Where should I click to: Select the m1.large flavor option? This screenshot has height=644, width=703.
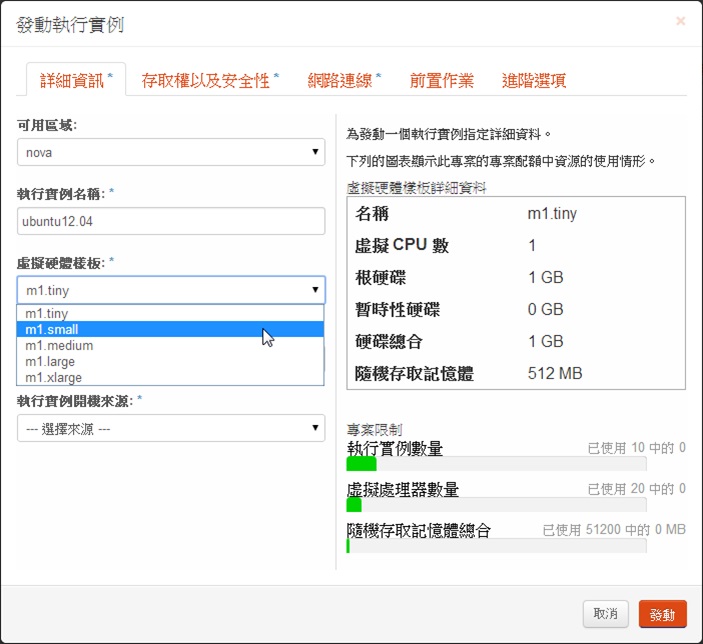pyautogui.click(x=50, y=361)
